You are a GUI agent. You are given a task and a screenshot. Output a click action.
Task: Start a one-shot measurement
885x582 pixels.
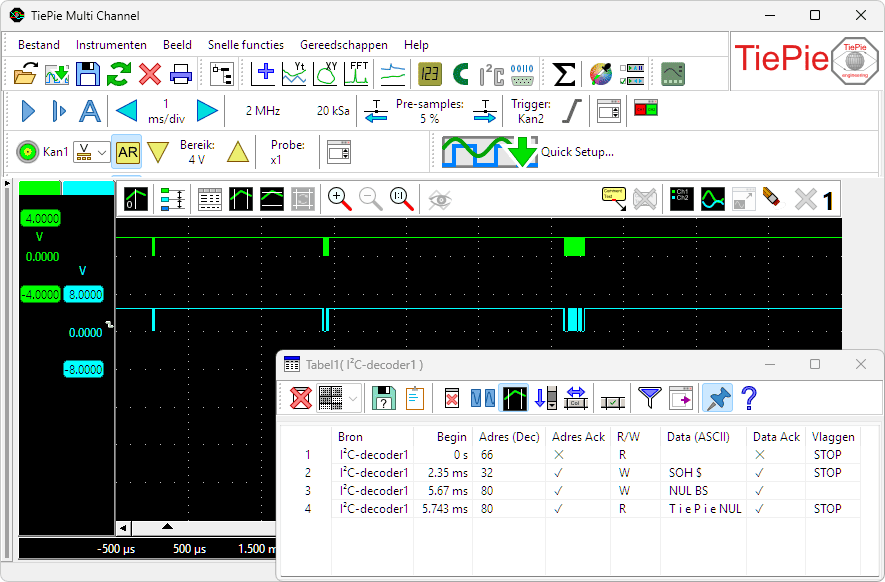point(59,111)
